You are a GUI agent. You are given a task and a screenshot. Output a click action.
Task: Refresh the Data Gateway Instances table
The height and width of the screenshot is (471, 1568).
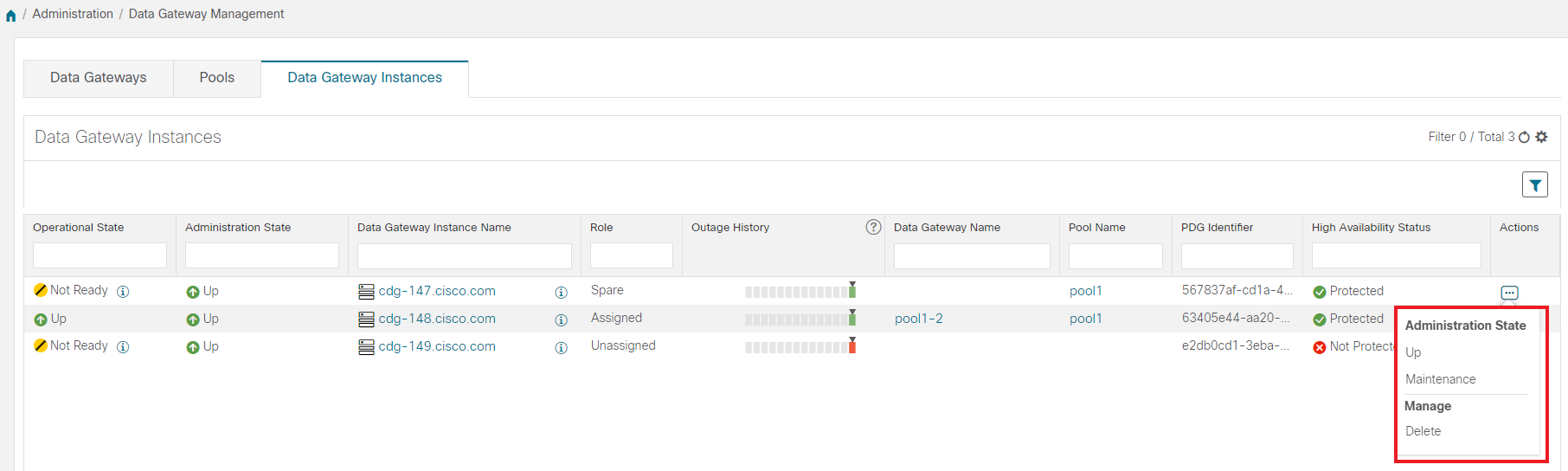click(1525, 137)
